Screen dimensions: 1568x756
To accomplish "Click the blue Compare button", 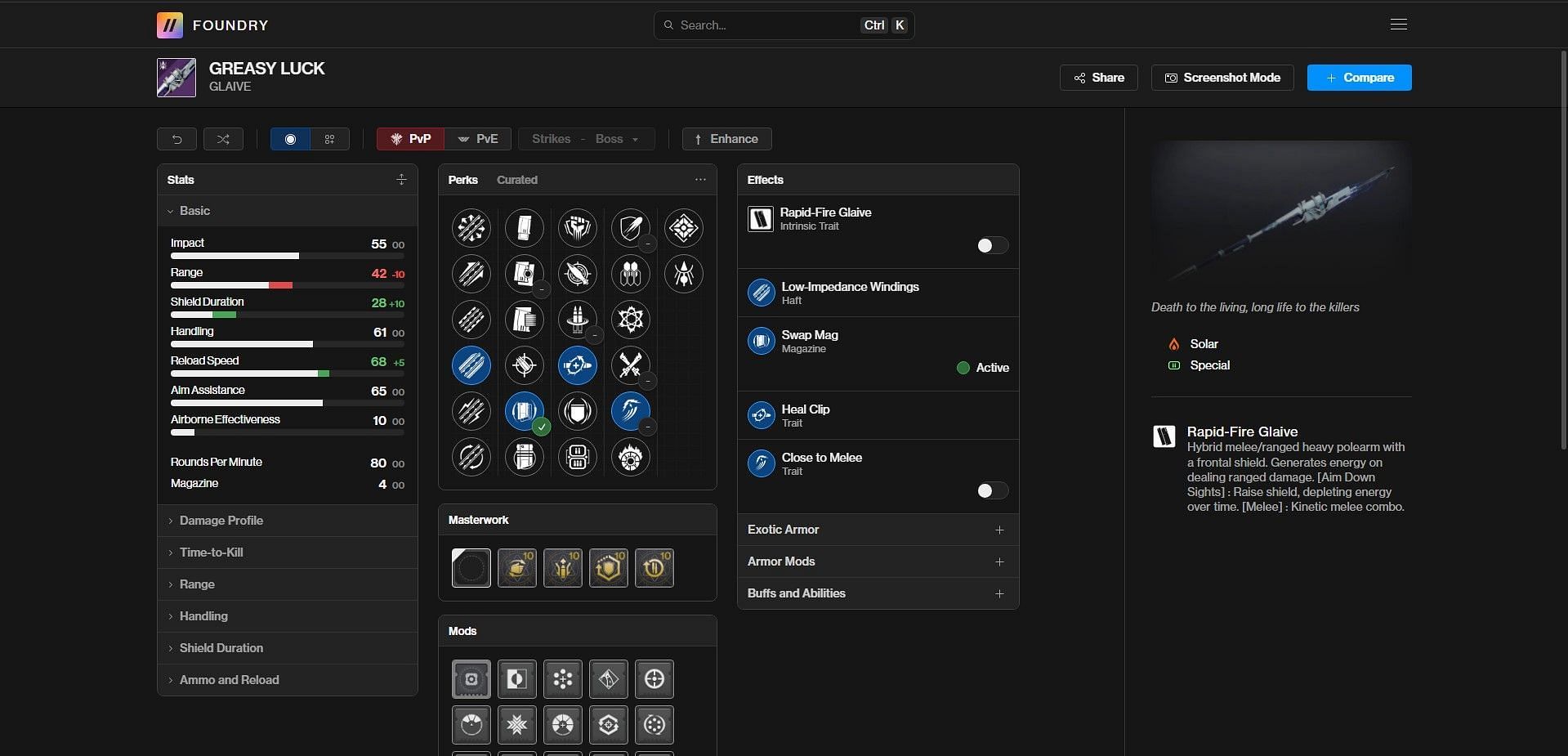I will tap(1360, 78).
